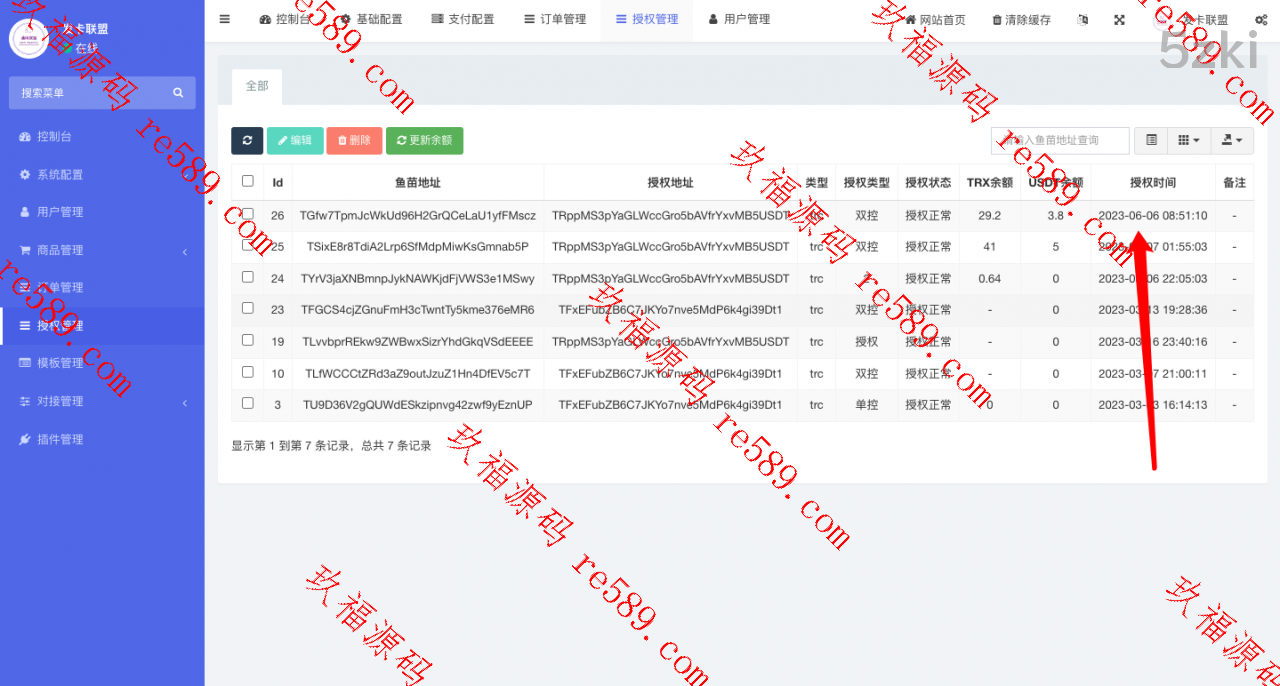Toggle the hamburger menu icon in top bar
1280x686 pixels.
pos(224,19)
